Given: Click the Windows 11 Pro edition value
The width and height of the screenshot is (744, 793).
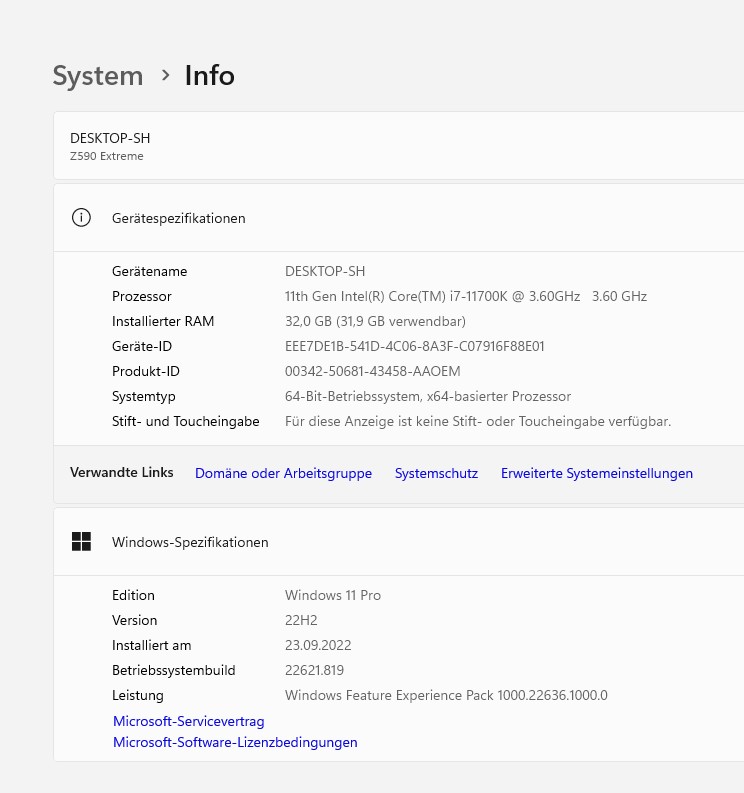Looking at the screenshot, I should click(333, 595).
